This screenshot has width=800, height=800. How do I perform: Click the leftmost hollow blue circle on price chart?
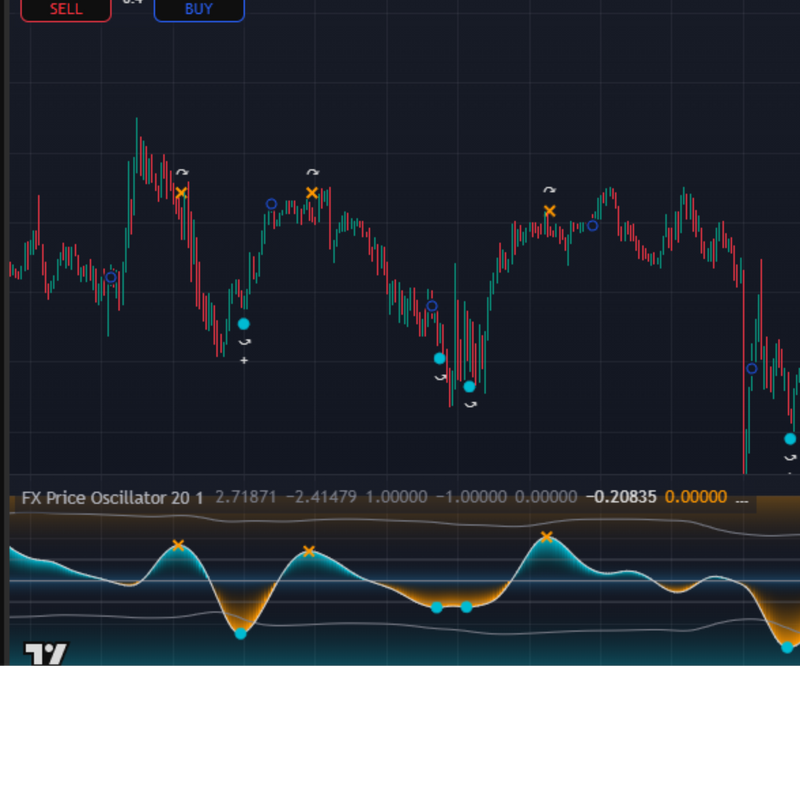111,277
